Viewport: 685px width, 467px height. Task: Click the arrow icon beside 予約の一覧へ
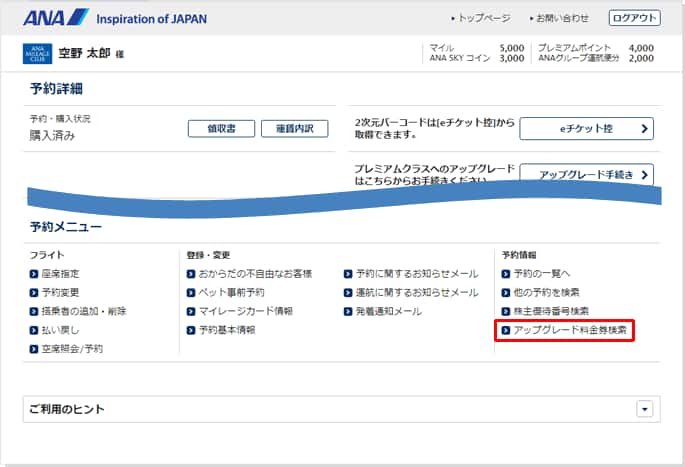[506, 273]
